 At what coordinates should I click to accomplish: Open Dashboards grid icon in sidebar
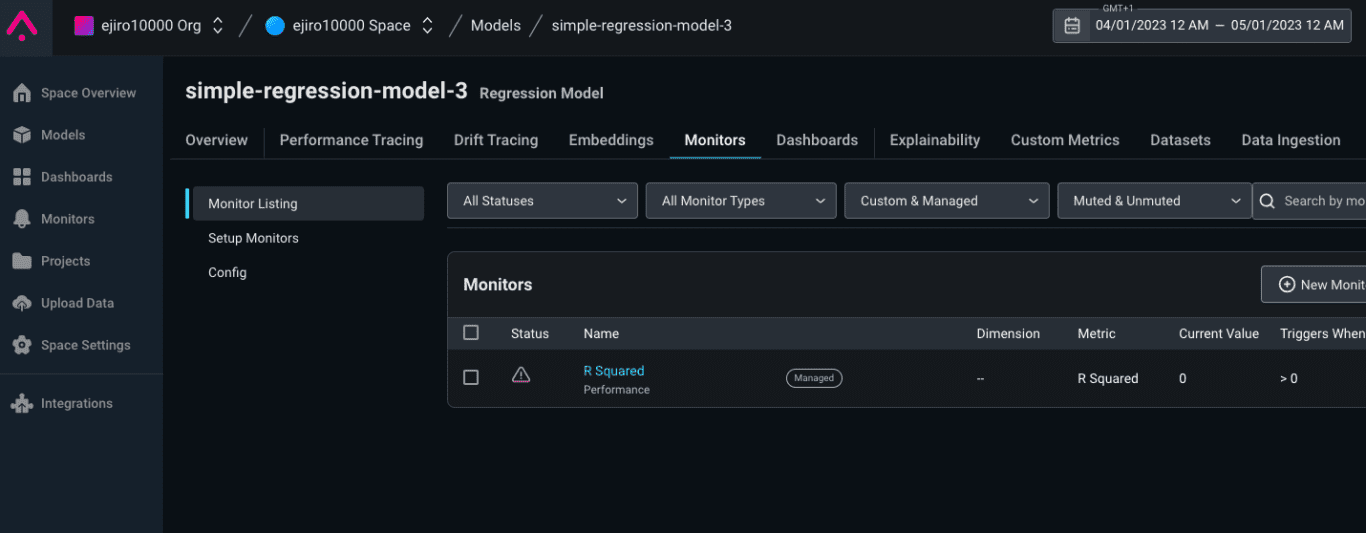click(22, 177)
